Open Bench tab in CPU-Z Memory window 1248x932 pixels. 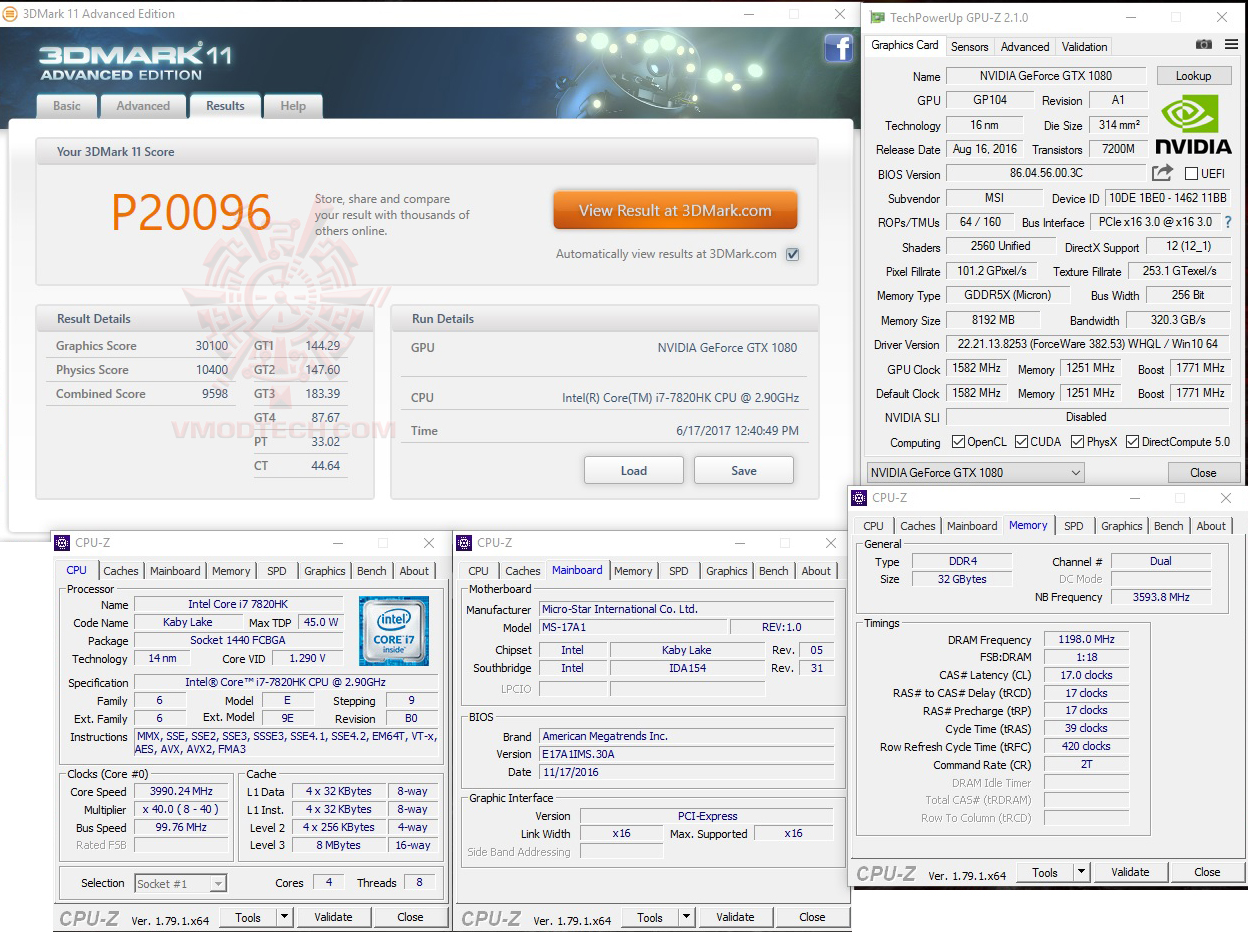tap(1169, 526)
